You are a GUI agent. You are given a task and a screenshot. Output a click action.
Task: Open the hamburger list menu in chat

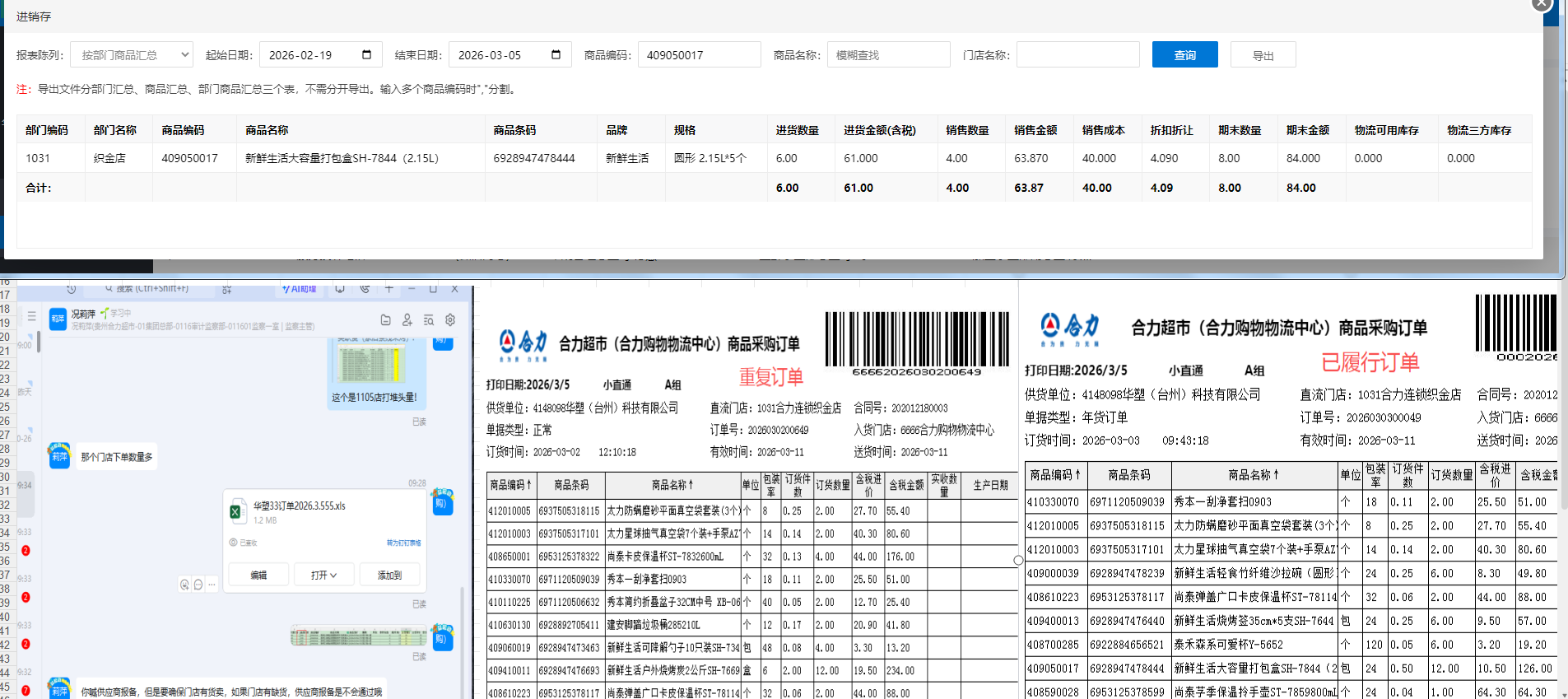point(31,316)
